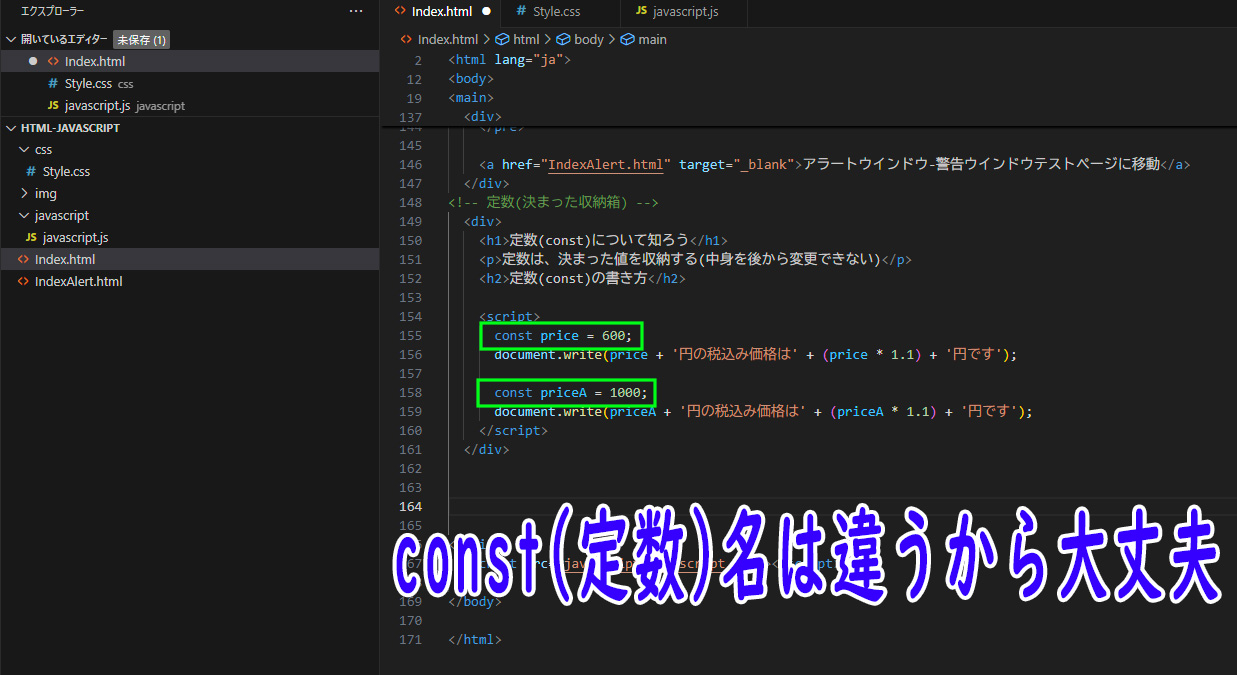Click the '</body>' closing tag line
This screenshot has width=1237, height=675.
[475, 602]
